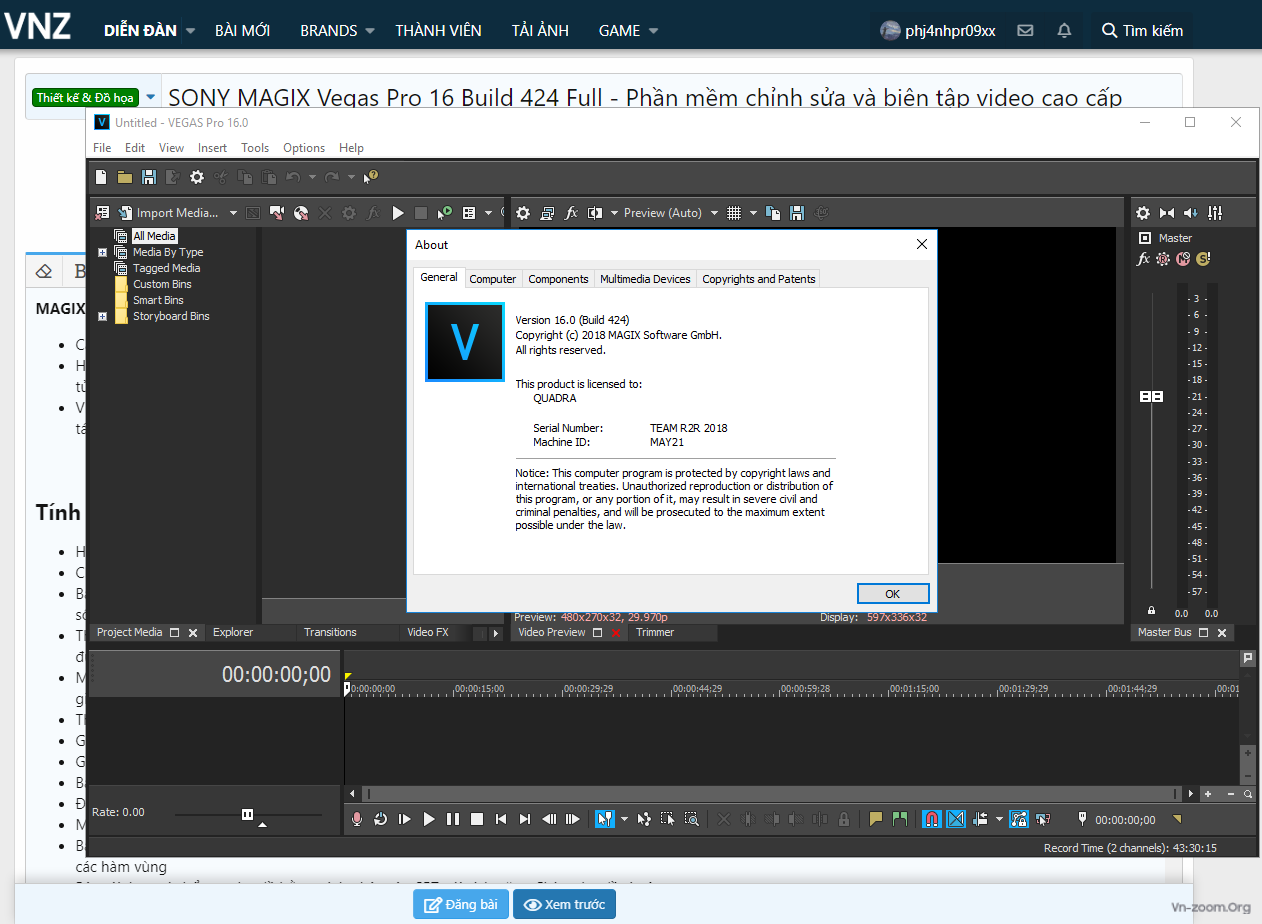Click the Video Output FX icon in preview

[572, 213]
